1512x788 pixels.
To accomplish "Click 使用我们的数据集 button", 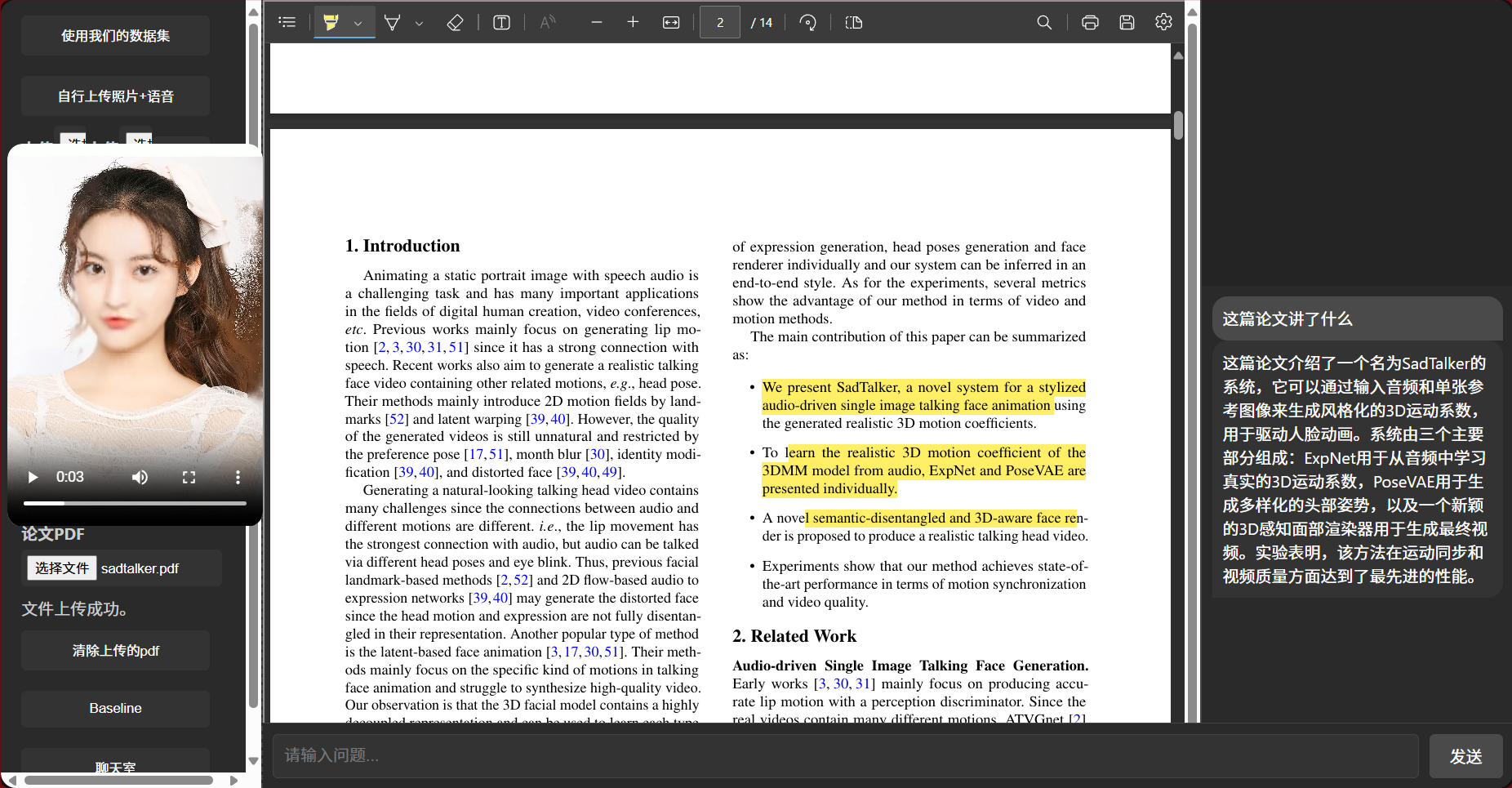I will (115, 36).
